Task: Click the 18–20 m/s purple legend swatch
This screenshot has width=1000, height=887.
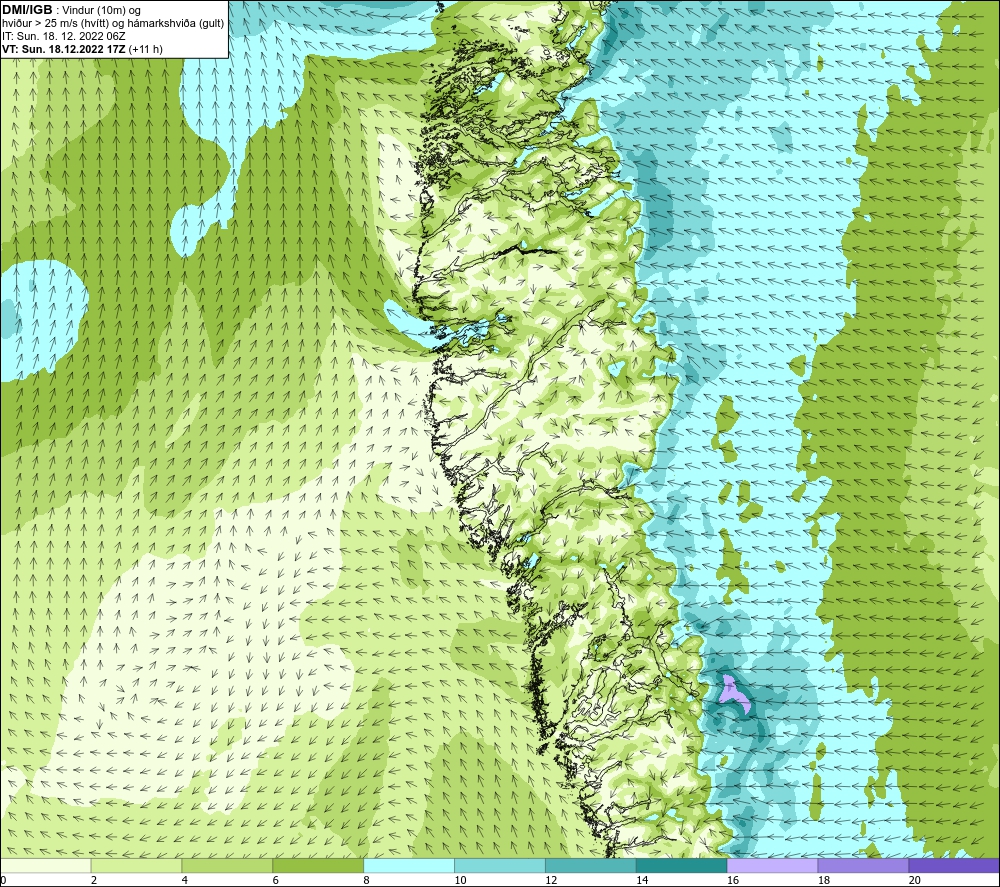Action: [x=863, y=866]
